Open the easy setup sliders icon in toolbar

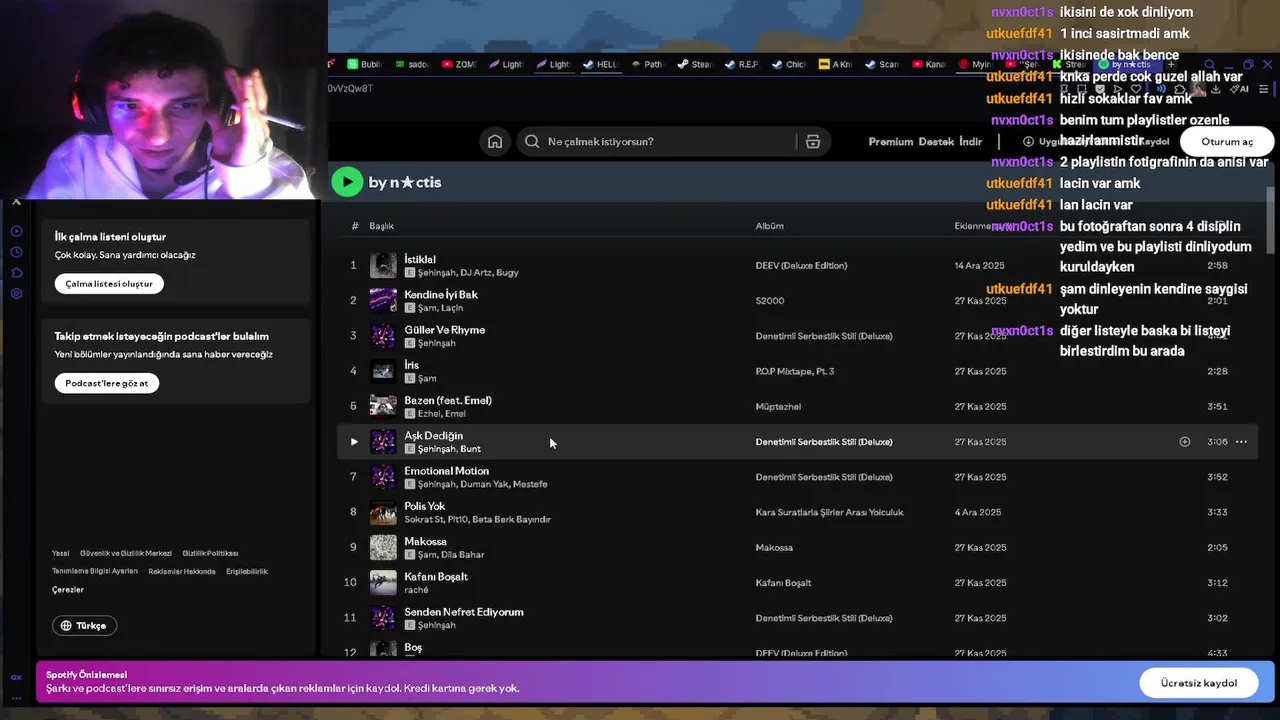[x=1263, y=89]
